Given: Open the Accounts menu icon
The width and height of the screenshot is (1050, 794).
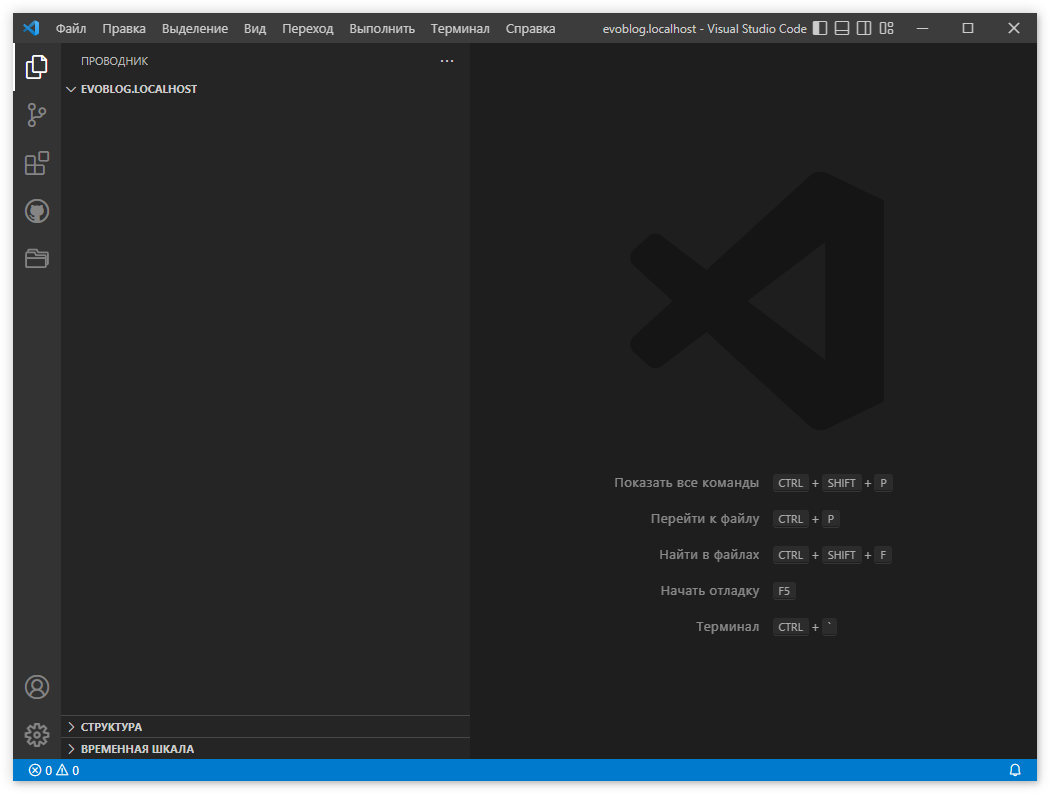Looking at the screenshot, I should pyautogui.click(x=36, y=687).
